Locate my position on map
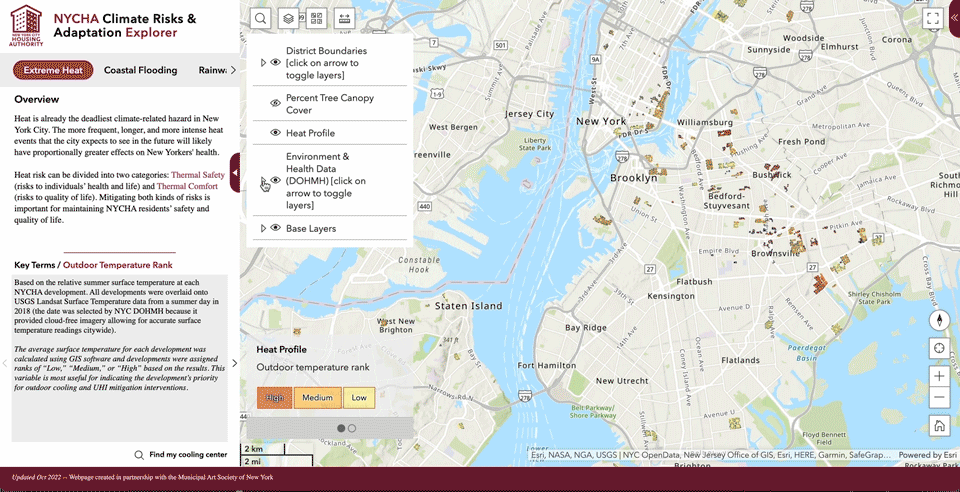960x492 pixels. 939,349
